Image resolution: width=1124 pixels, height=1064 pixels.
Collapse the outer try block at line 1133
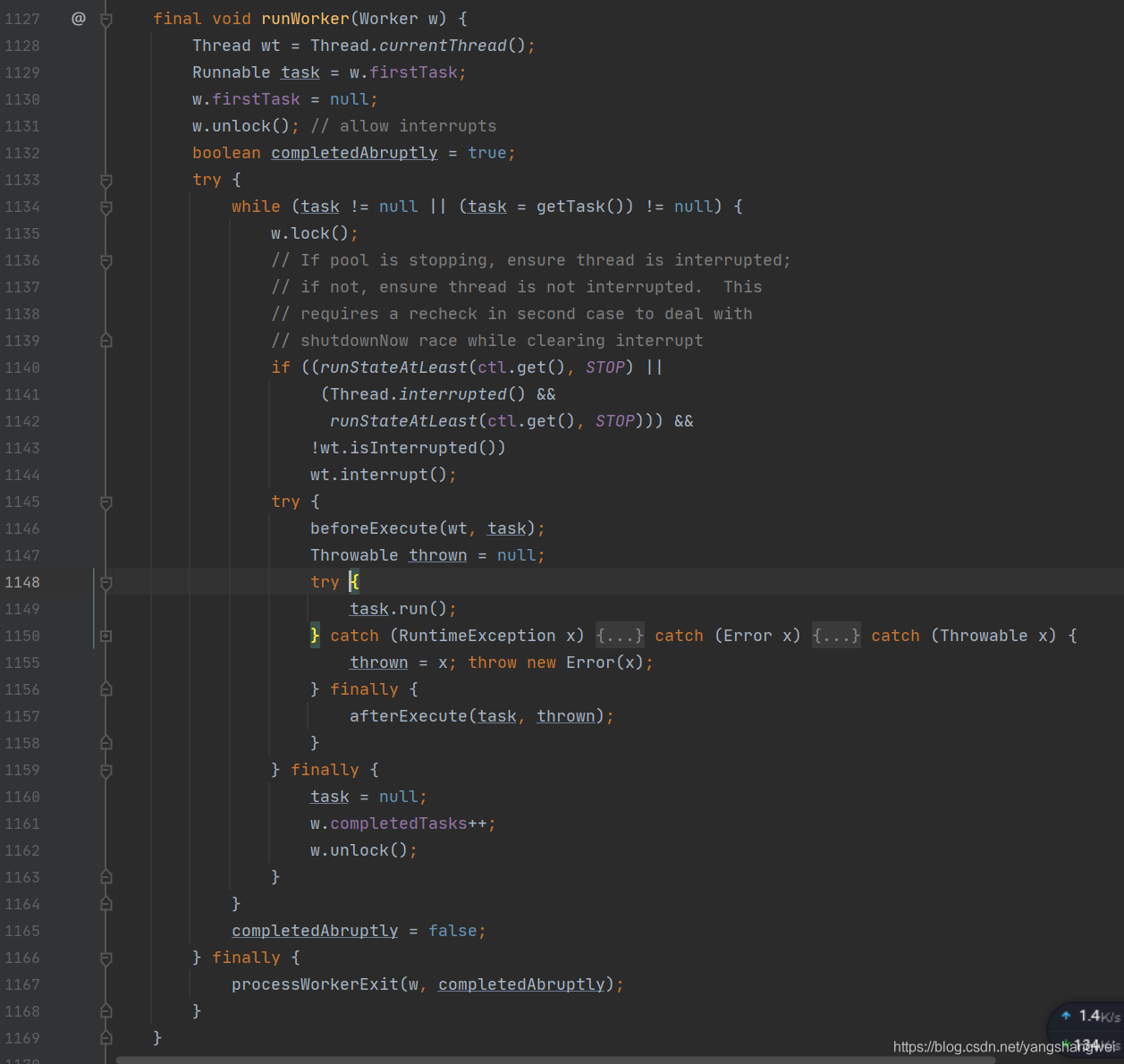tap(106, 181)
